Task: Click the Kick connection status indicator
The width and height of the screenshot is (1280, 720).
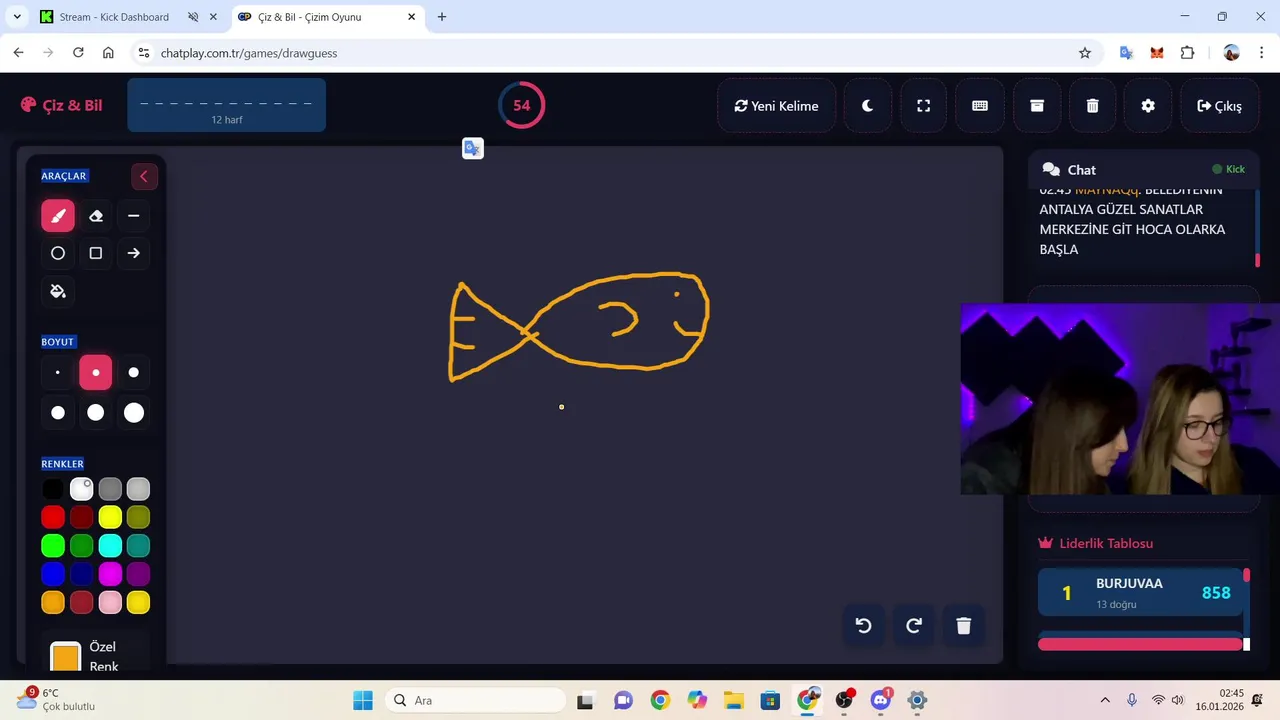Action: 1229,169
